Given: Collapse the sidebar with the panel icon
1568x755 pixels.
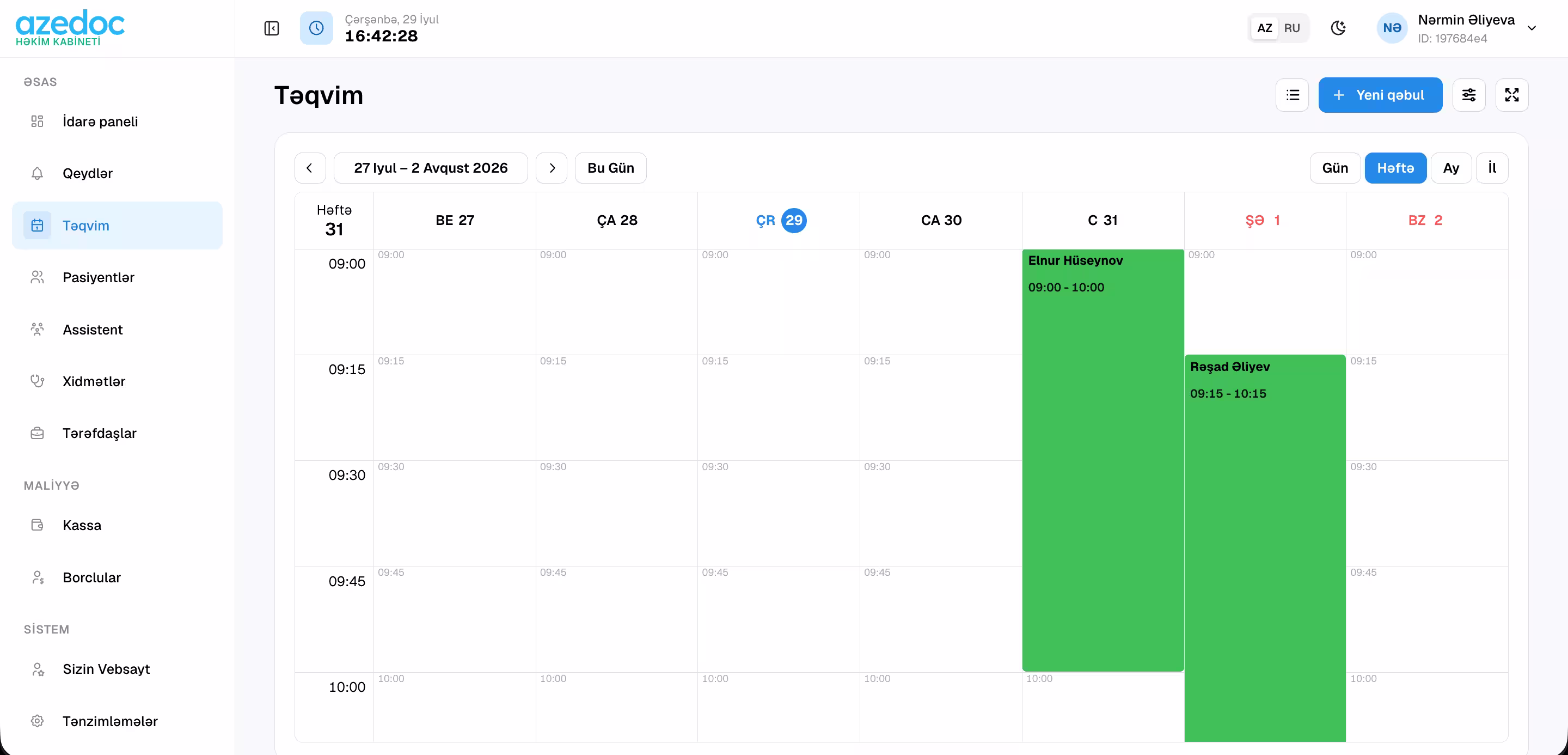Looking at the screenshot, I should [x=272, y=28].
